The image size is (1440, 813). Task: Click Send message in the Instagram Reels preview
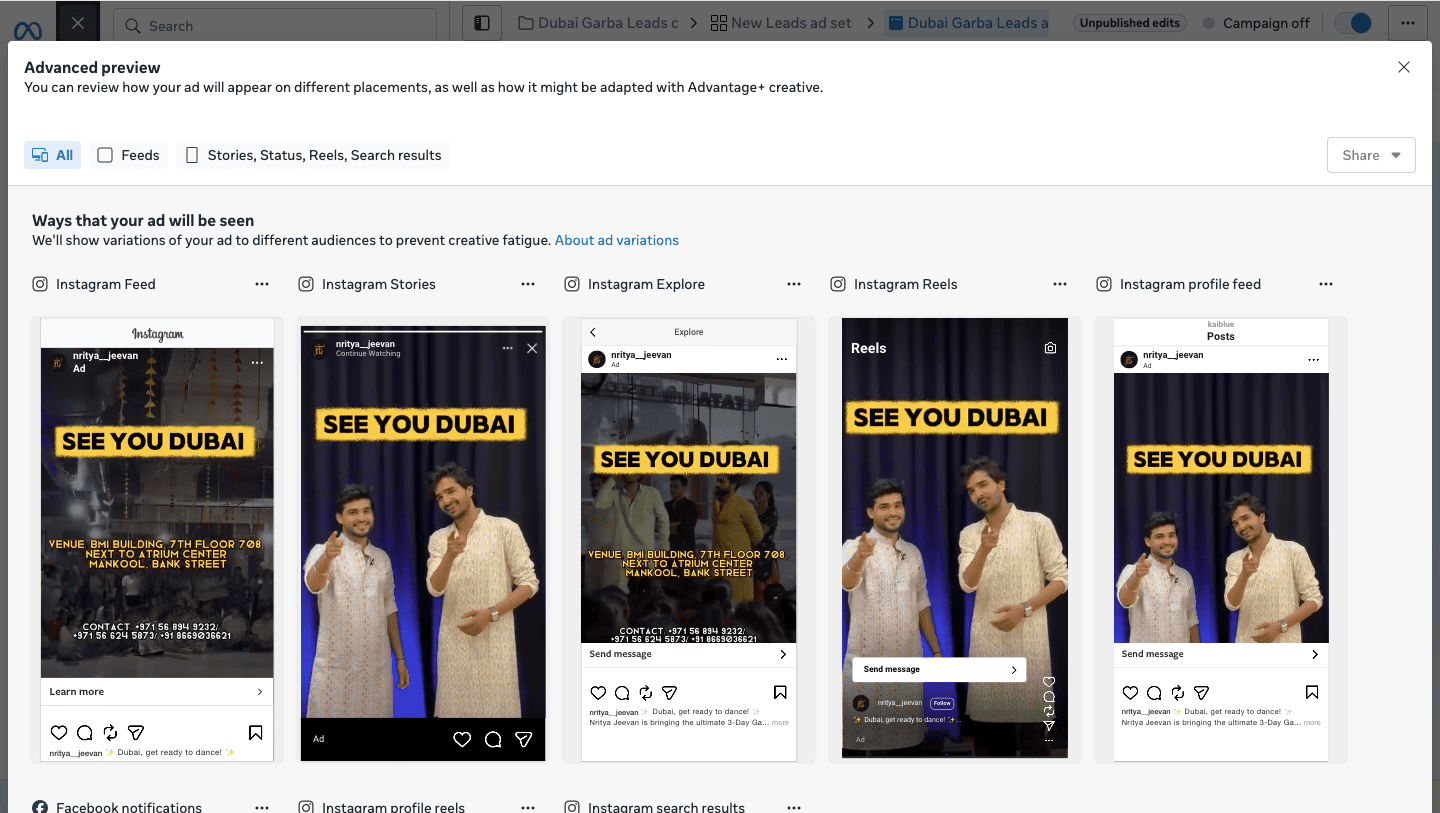[939, 669]
